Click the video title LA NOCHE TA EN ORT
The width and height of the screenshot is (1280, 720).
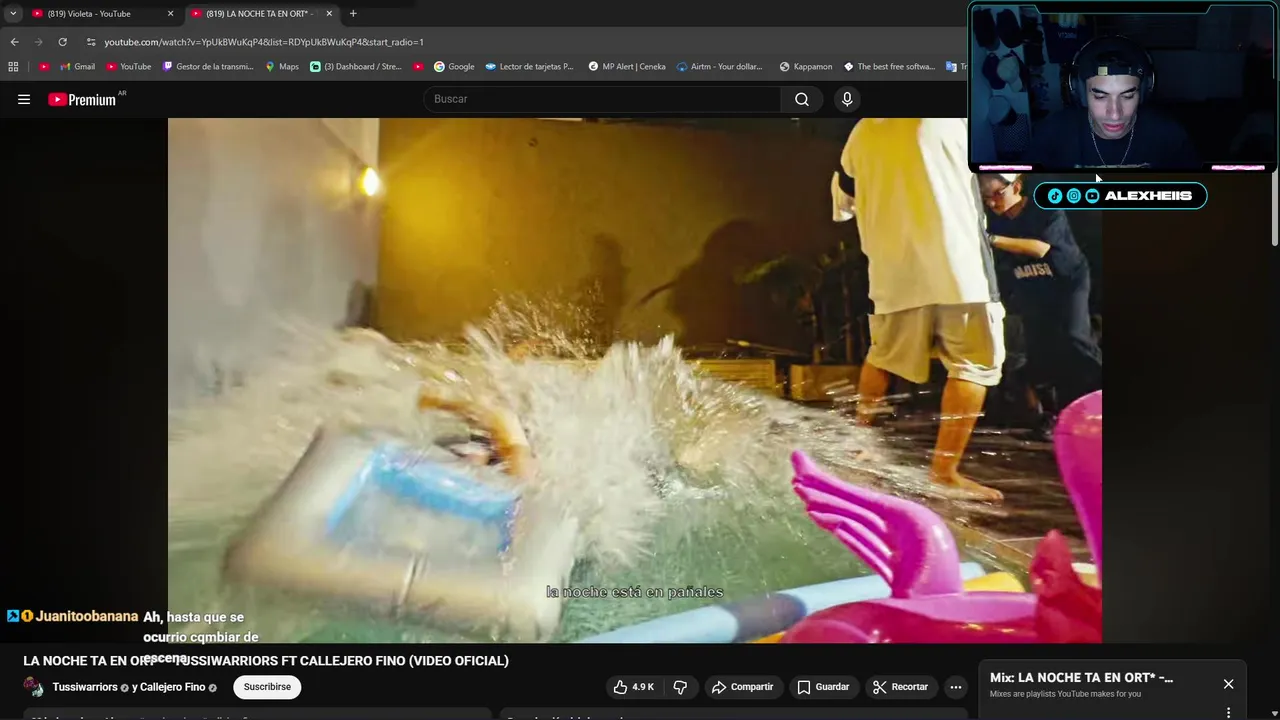click(x=266, y=661)
